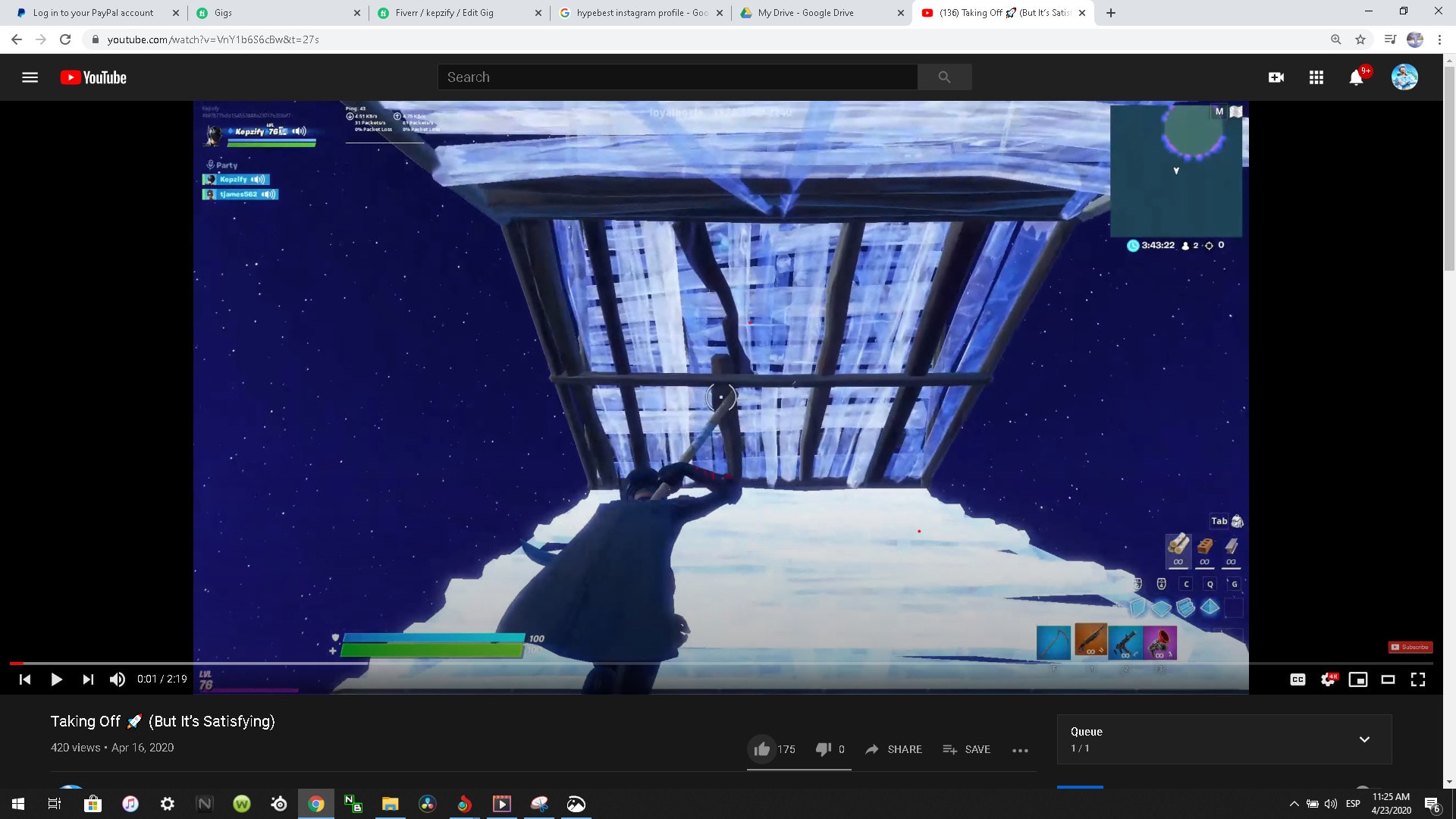Toggle theater mode
This screenshot has height=819, width=1456.
pos(1388,679)
